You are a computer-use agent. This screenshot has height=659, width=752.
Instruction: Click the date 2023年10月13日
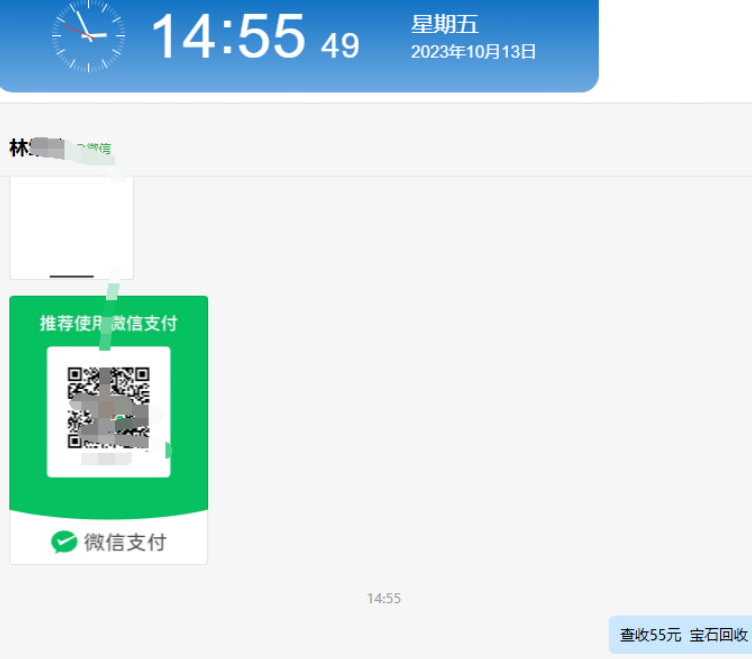tap(473, 52)
